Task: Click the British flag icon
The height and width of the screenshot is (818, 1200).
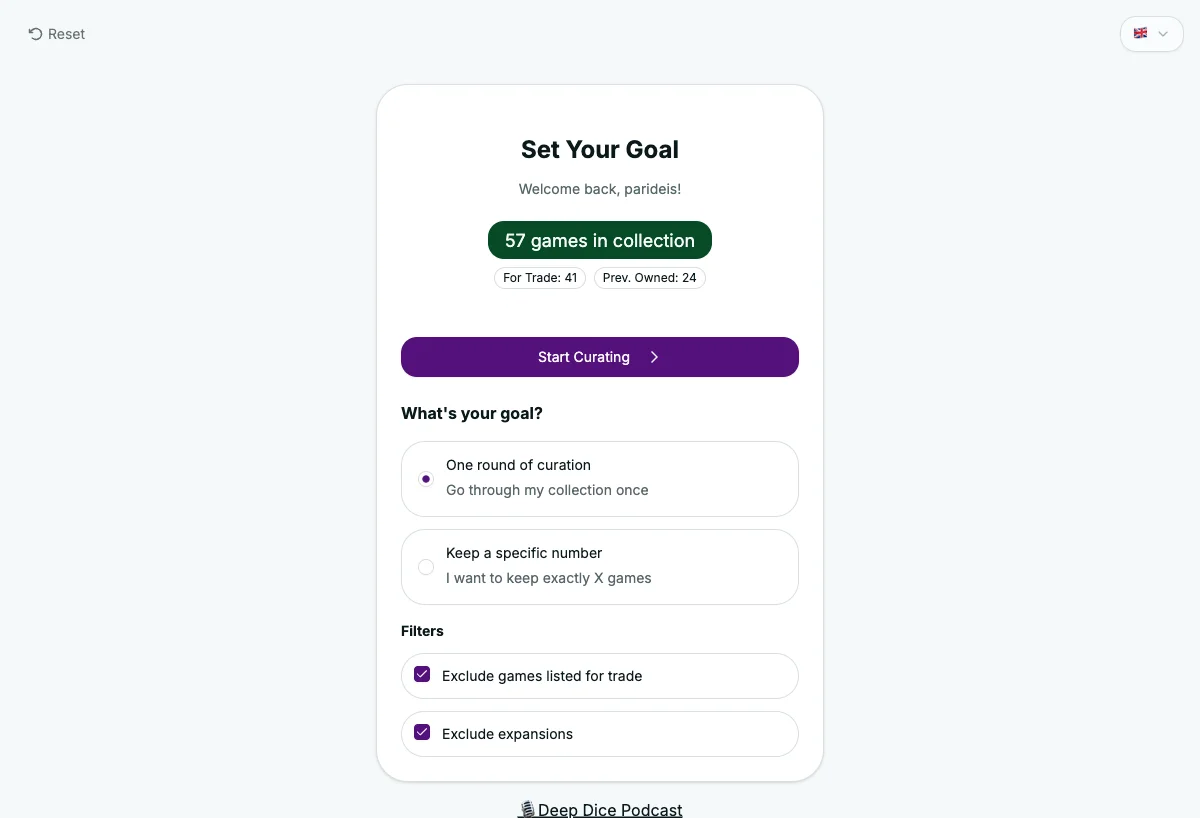Action: point(1140,33)
